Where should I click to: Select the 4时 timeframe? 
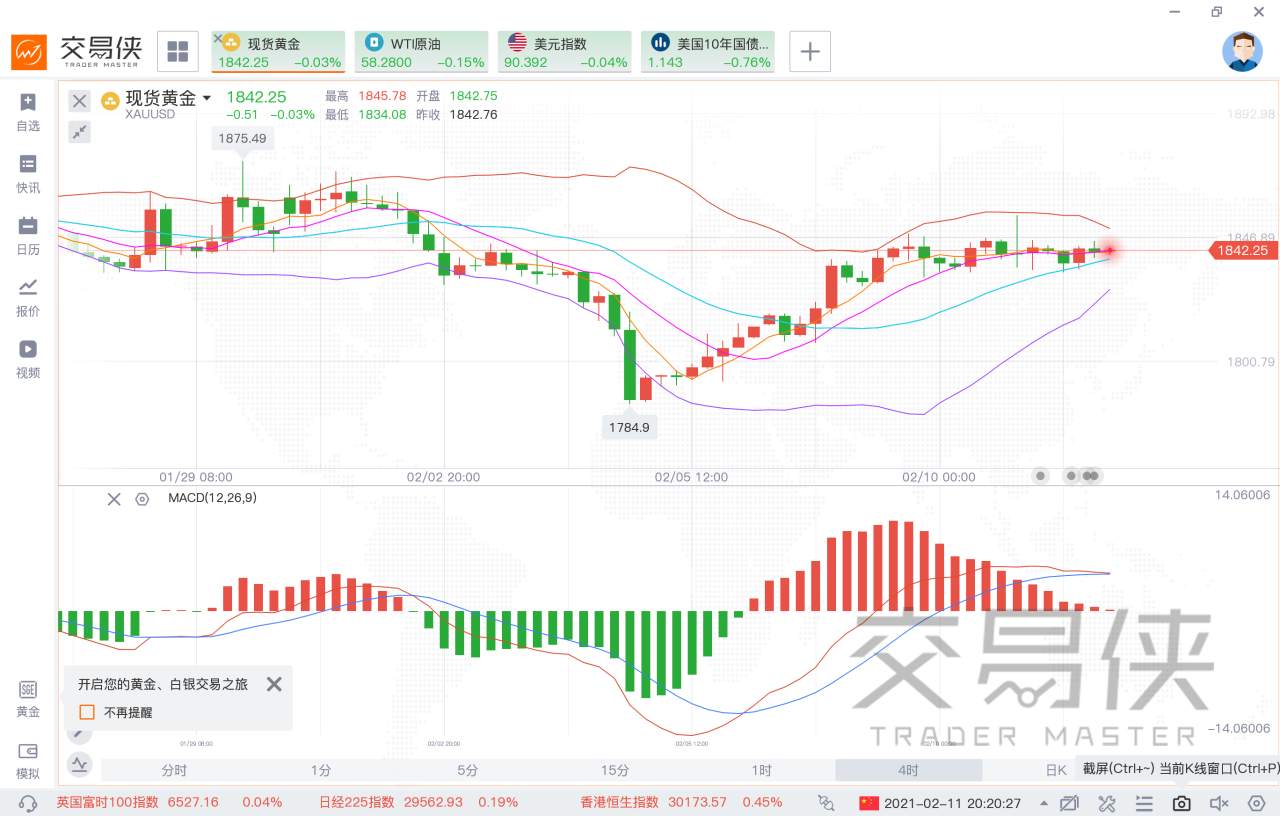coord(908,770)
